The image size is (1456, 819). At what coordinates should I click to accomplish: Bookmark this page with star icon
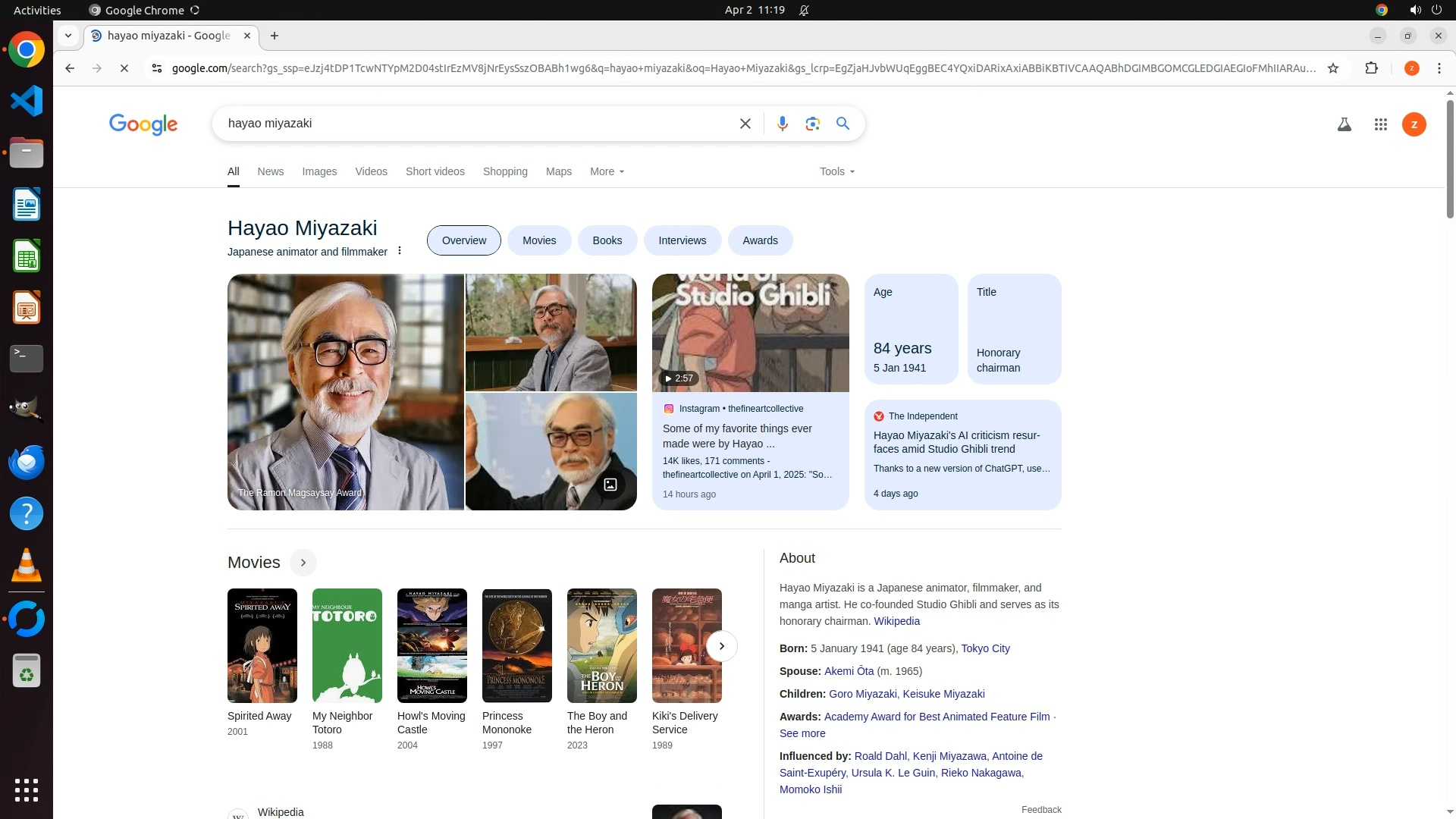(x=1333, y=68)
